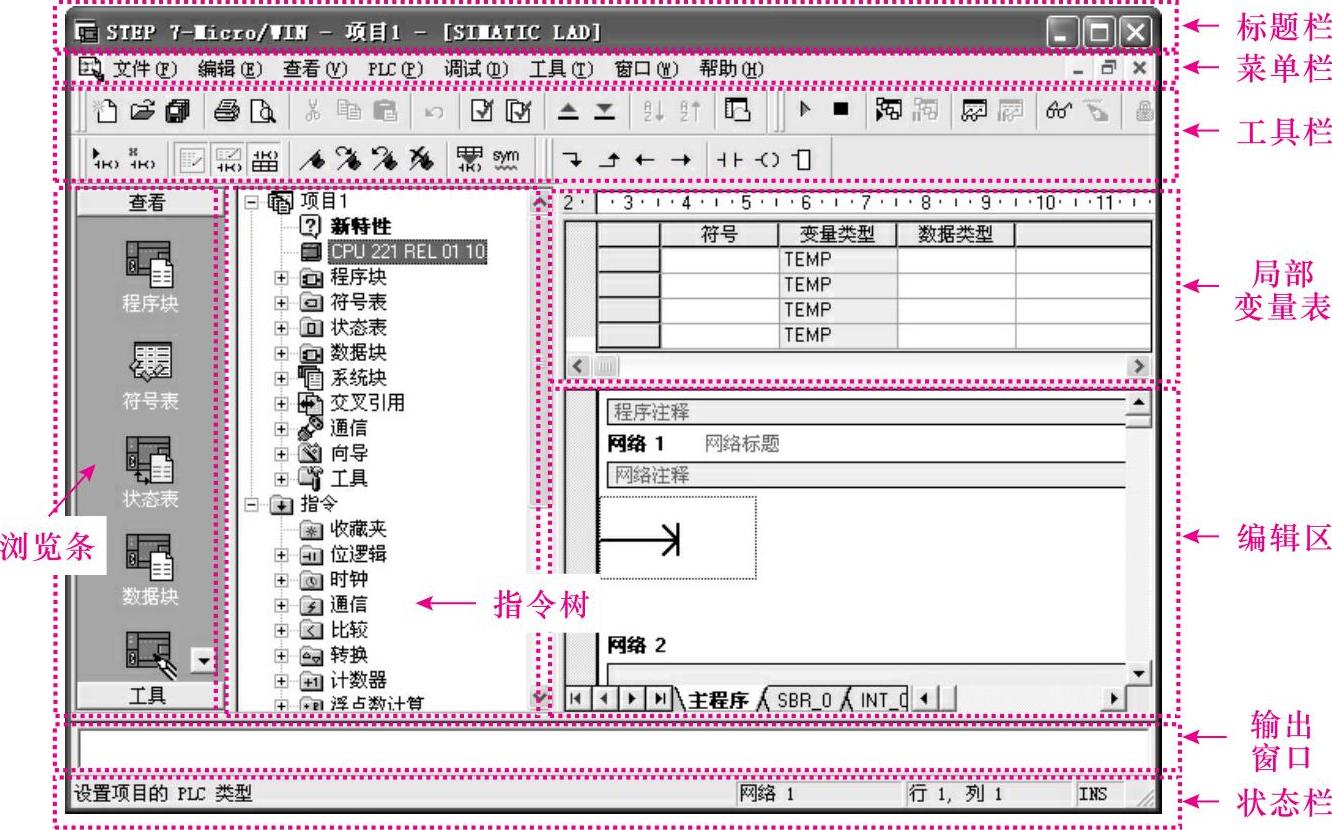
Task: Expand the 位逻辑 instruction folder
Action: 282,553
